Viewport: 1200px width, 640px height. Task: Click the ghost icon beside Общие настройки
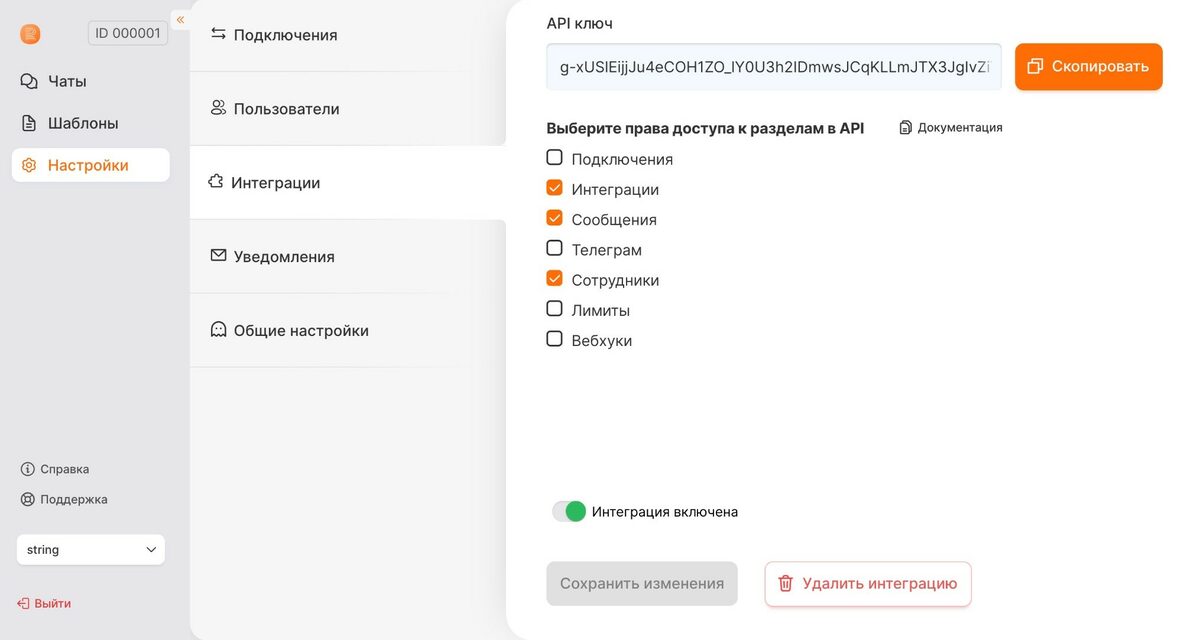[218, 330]
